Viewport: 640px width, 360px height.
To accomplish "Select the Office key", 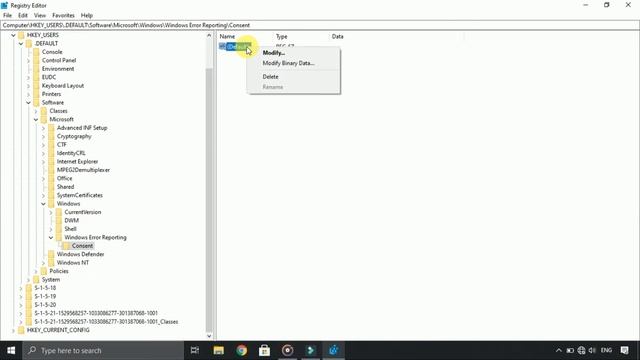I will [64, 178].
